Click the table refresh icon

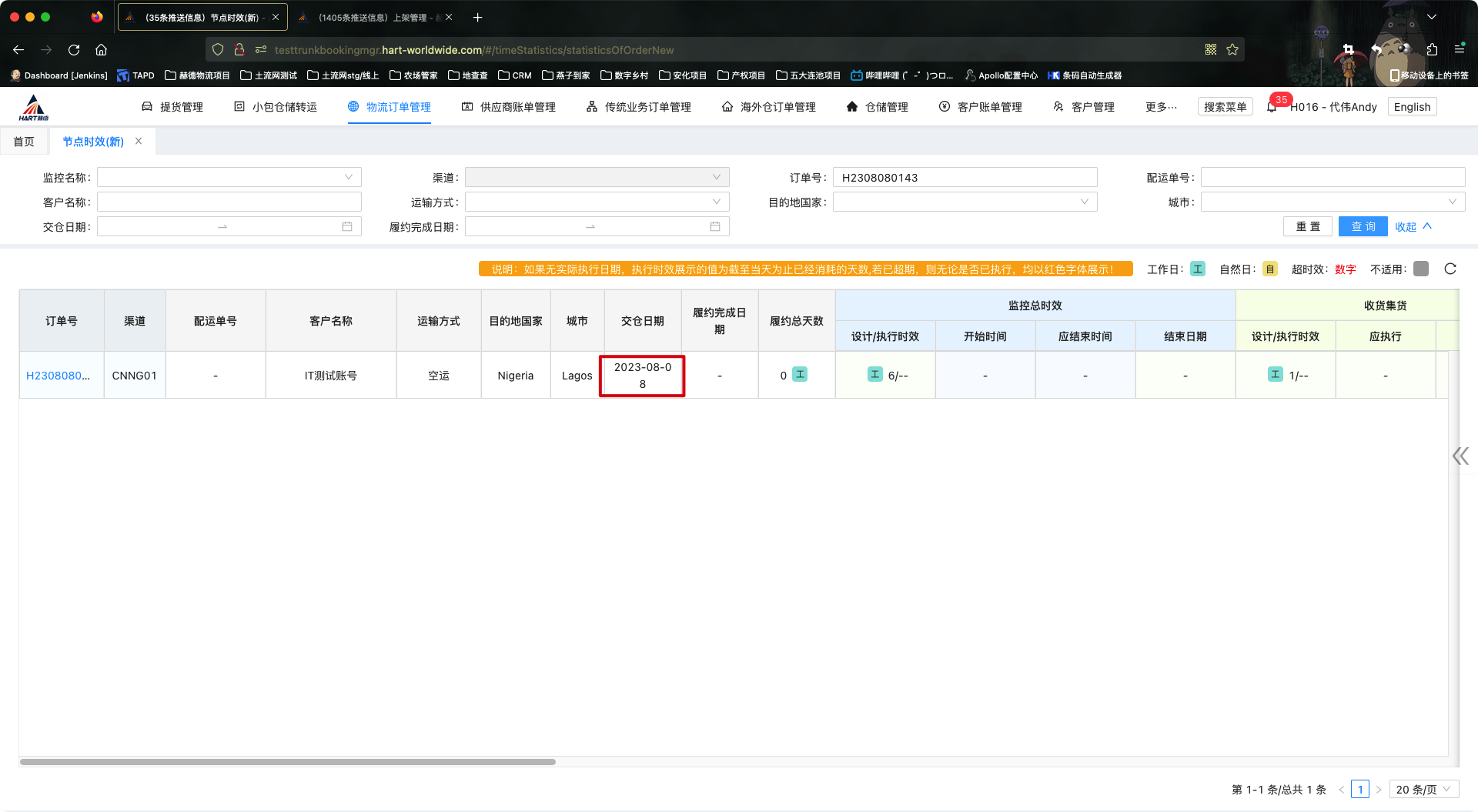point(1450,269)
